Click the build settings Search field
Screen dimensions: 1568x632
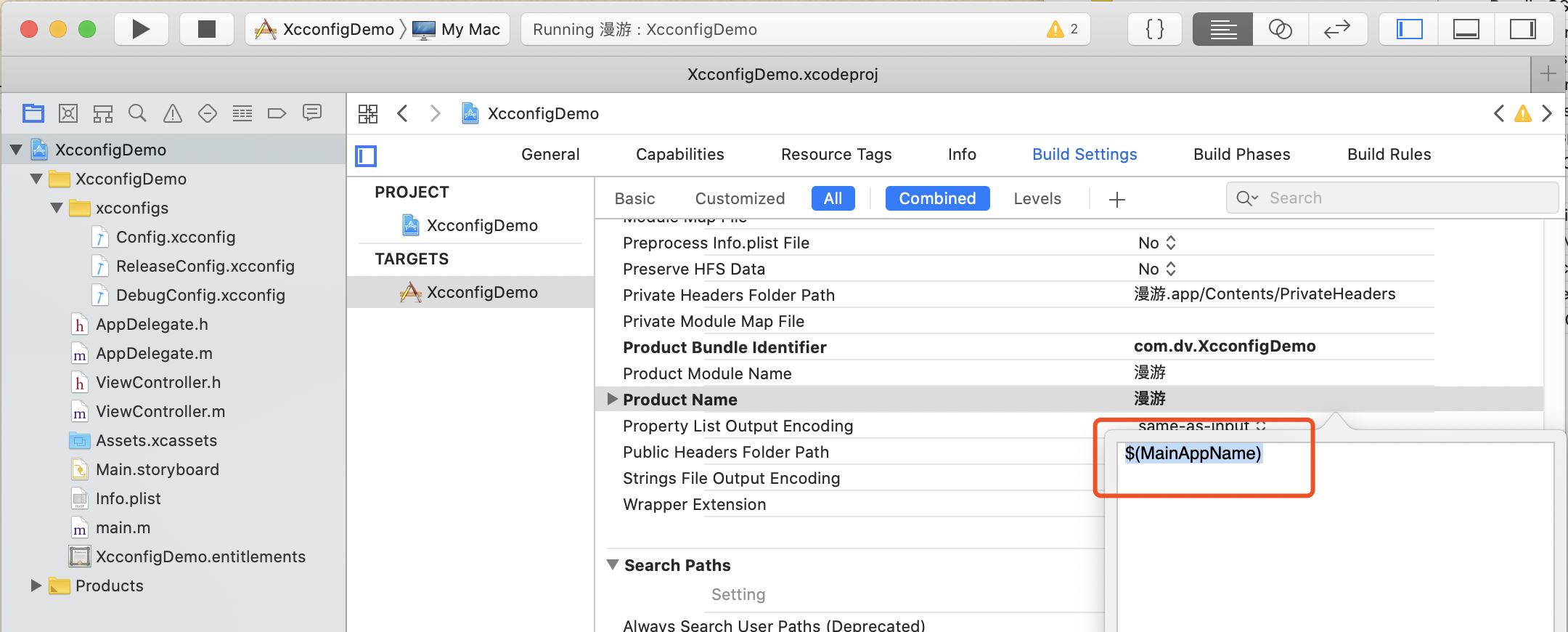click(x=1392, y=198)
